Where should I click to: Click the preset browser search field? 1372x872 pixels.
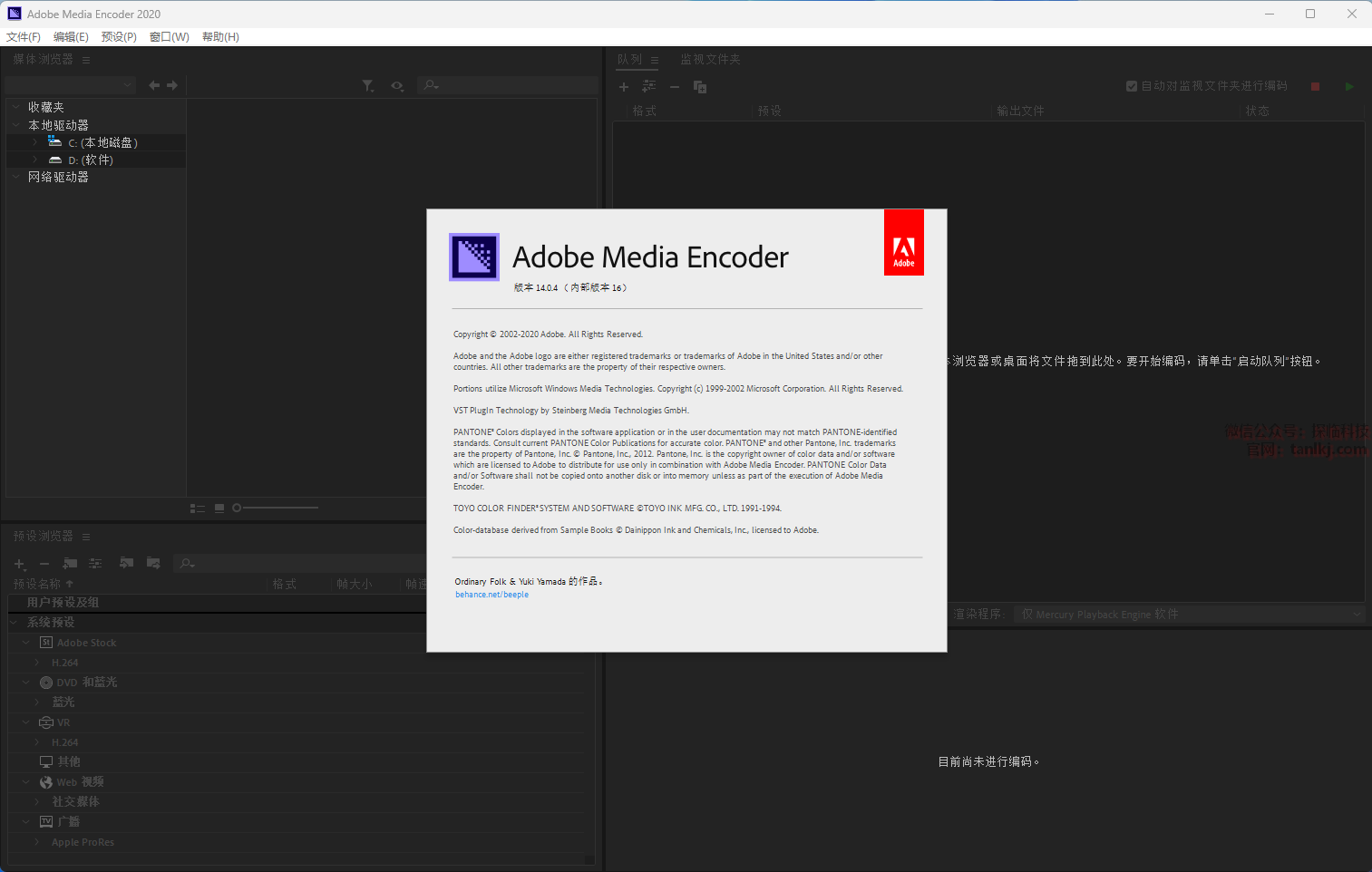299,564
